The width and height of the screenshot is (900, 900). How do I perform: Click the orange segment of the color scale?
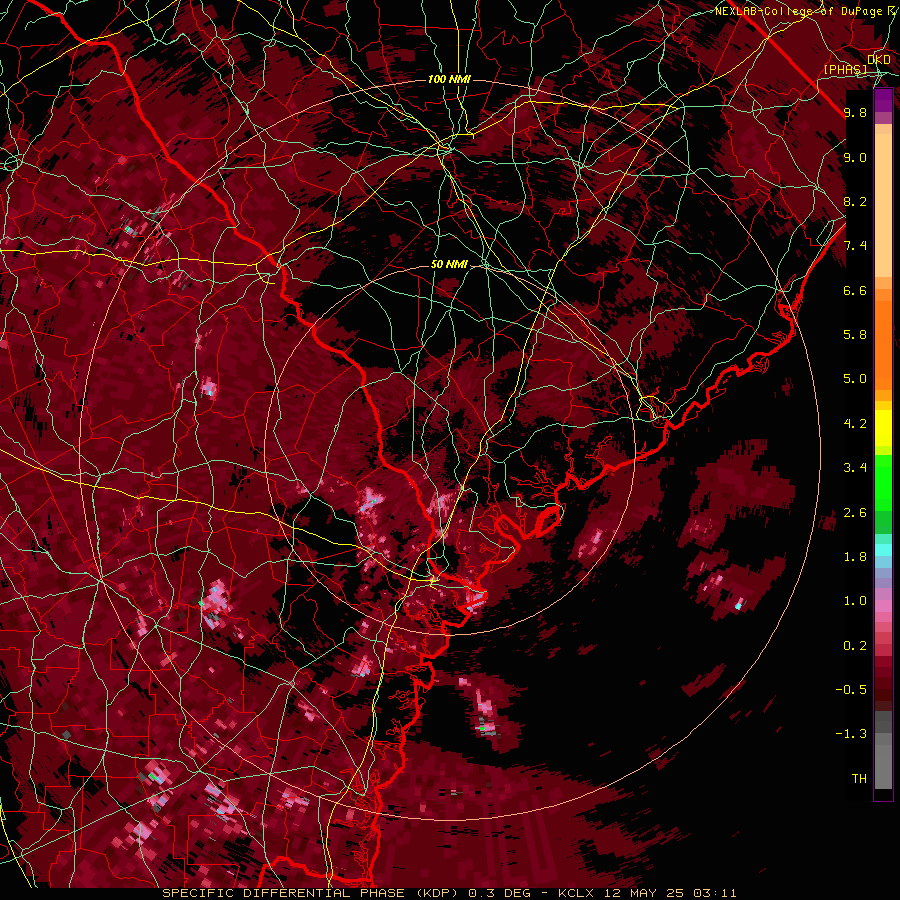click(883, 345)
